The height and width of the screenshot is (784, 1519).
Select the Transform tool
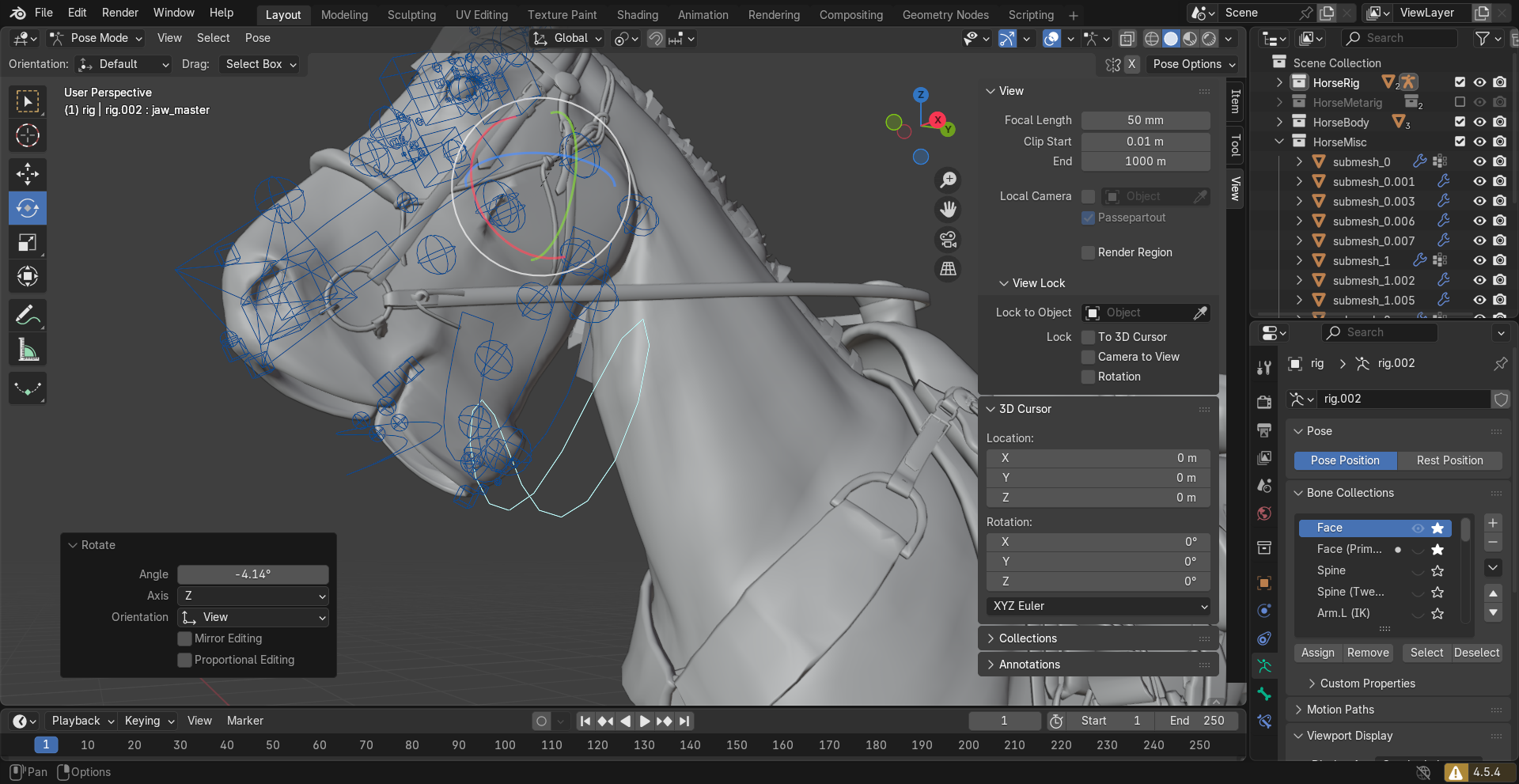(x=28, y=276)
